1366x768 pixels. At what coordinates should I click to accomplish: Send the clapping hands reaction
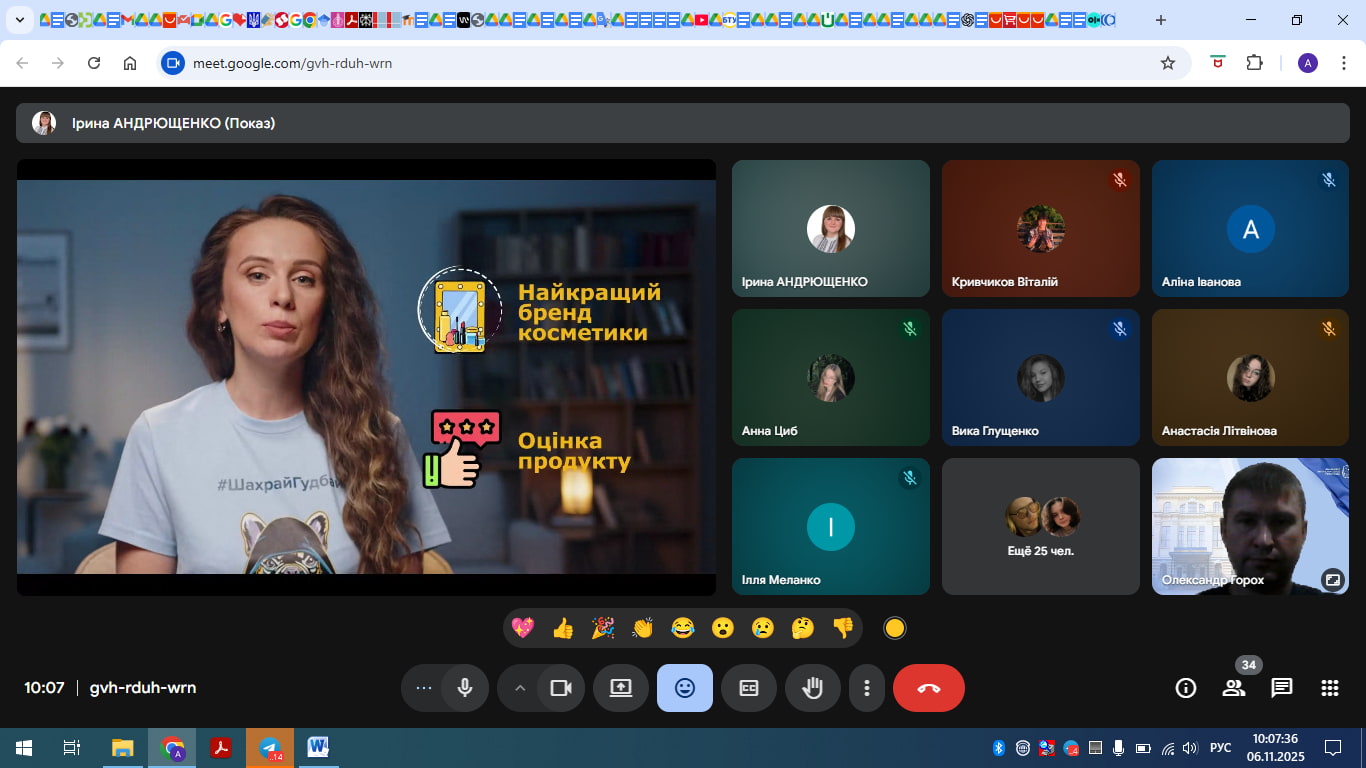(642, 628)
